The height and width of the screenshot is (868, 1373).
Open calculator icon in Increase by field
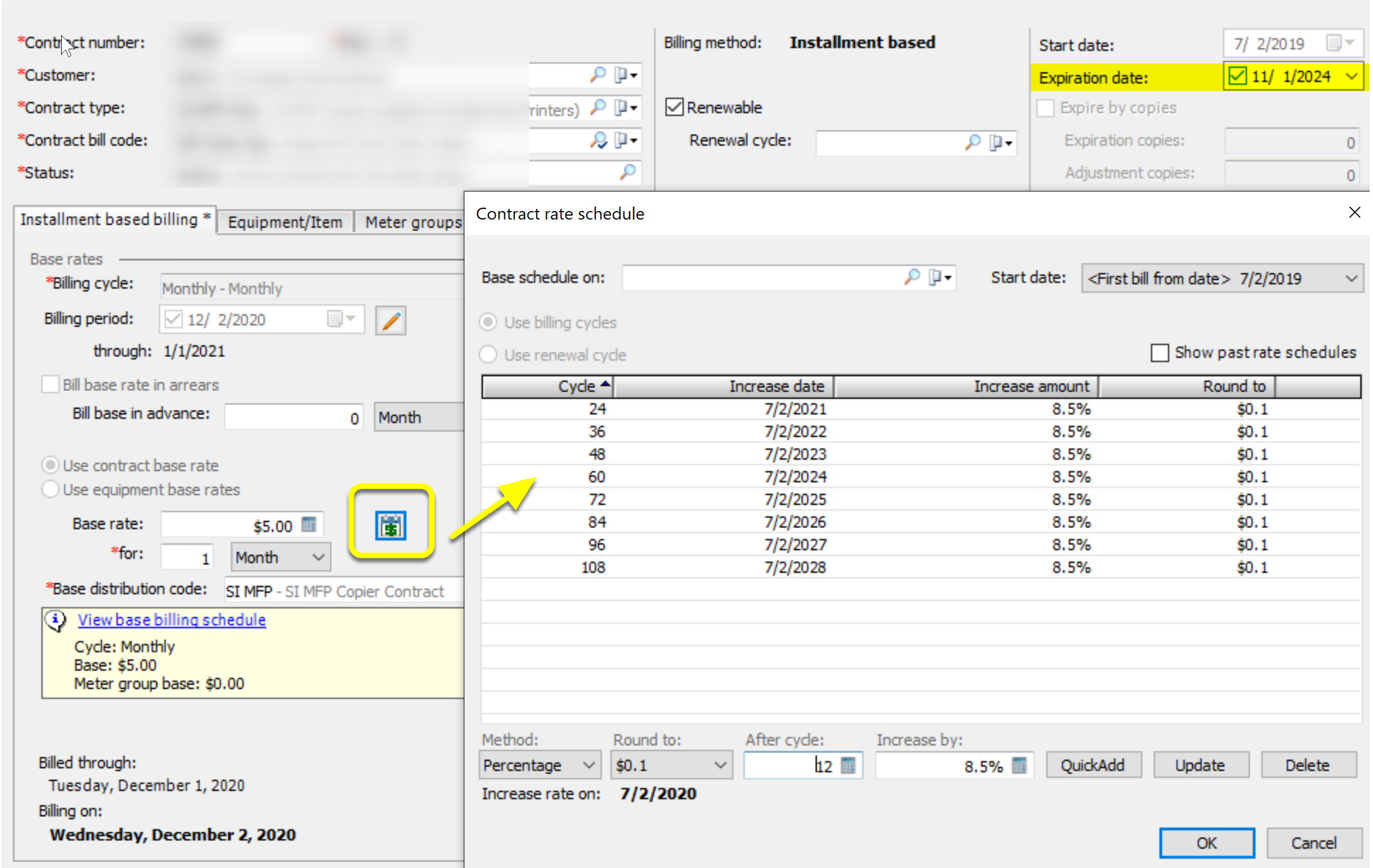[1019, 765]
